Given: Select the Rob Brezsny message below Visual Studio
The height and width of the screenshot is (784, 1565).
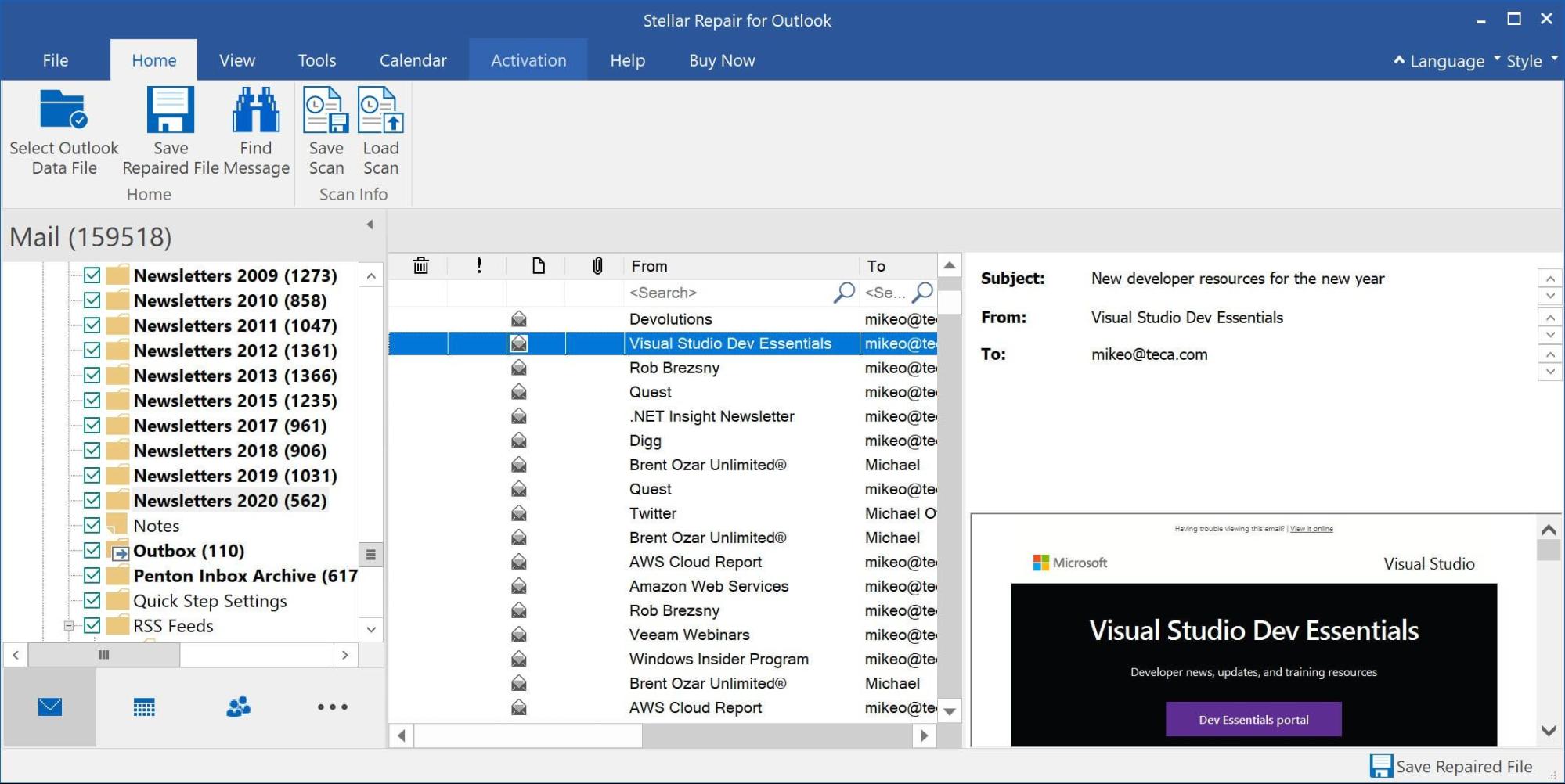Looking at the screenshot, I should pos(662,368).
